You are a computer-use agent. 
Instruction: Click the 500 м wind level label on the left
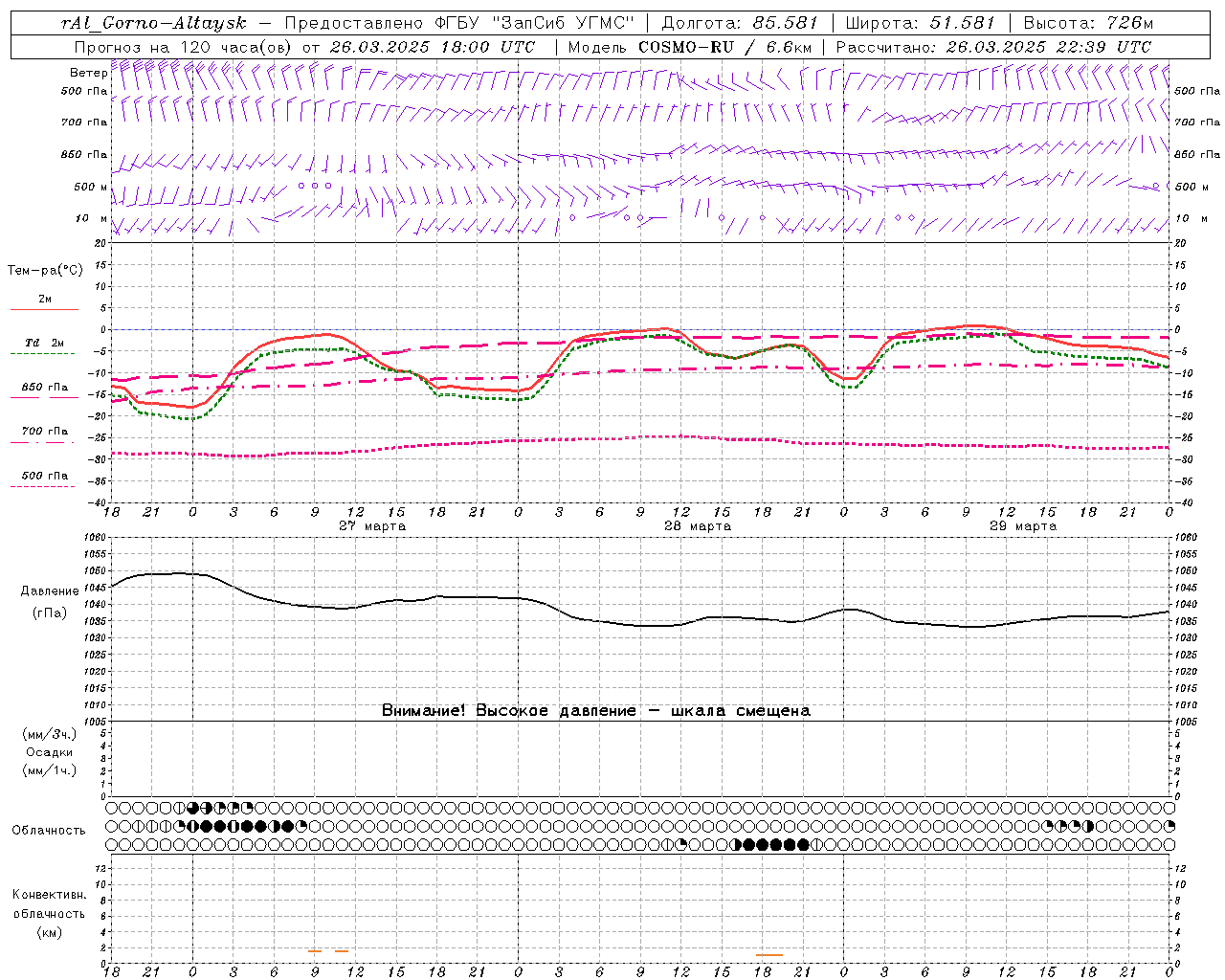[x=91, y=187]
